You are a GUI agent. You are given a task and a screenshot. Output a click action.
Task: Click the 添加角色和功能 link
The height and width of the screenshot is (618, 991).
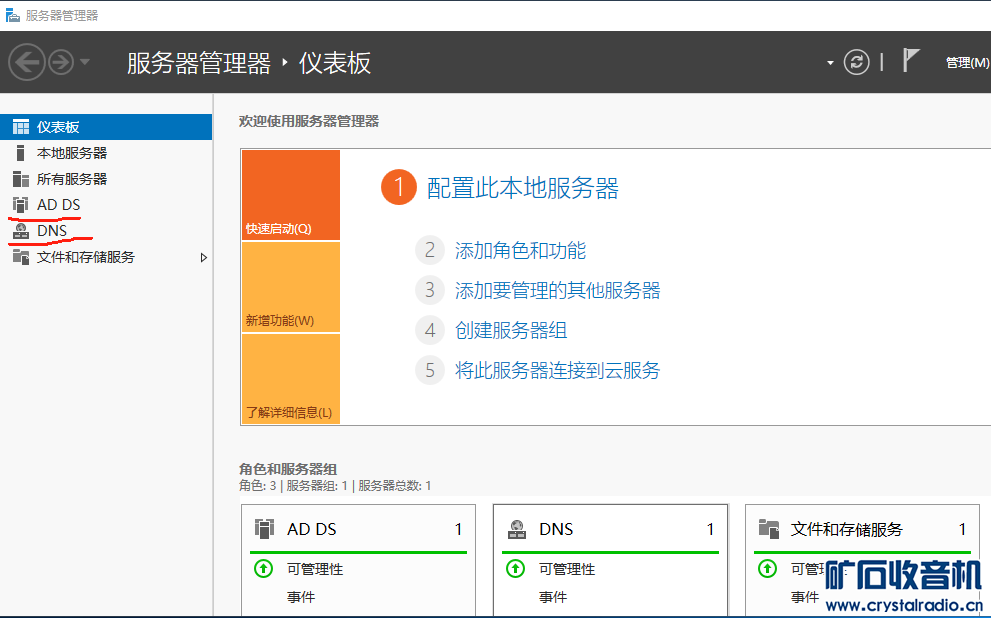tap(520, 251)
